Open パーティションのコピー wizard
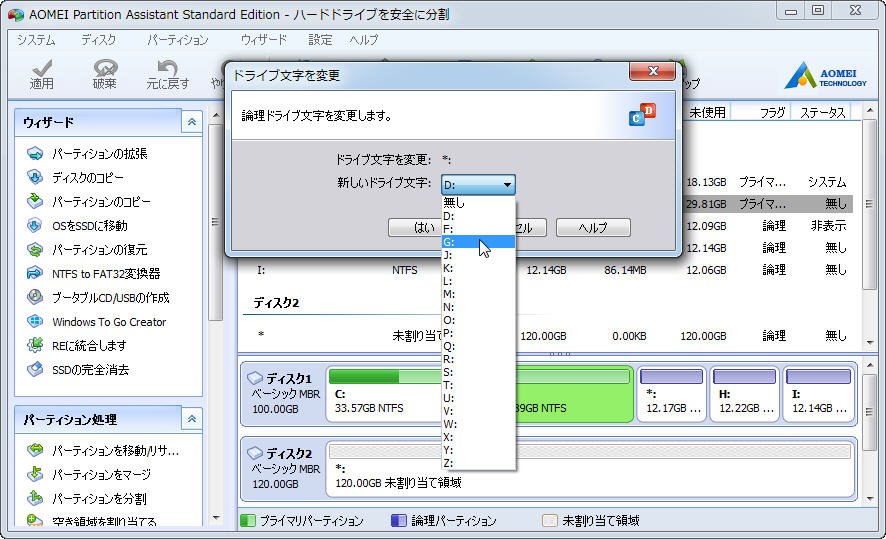The width and height of the screenshot is (886, 539). click(101, 202)
